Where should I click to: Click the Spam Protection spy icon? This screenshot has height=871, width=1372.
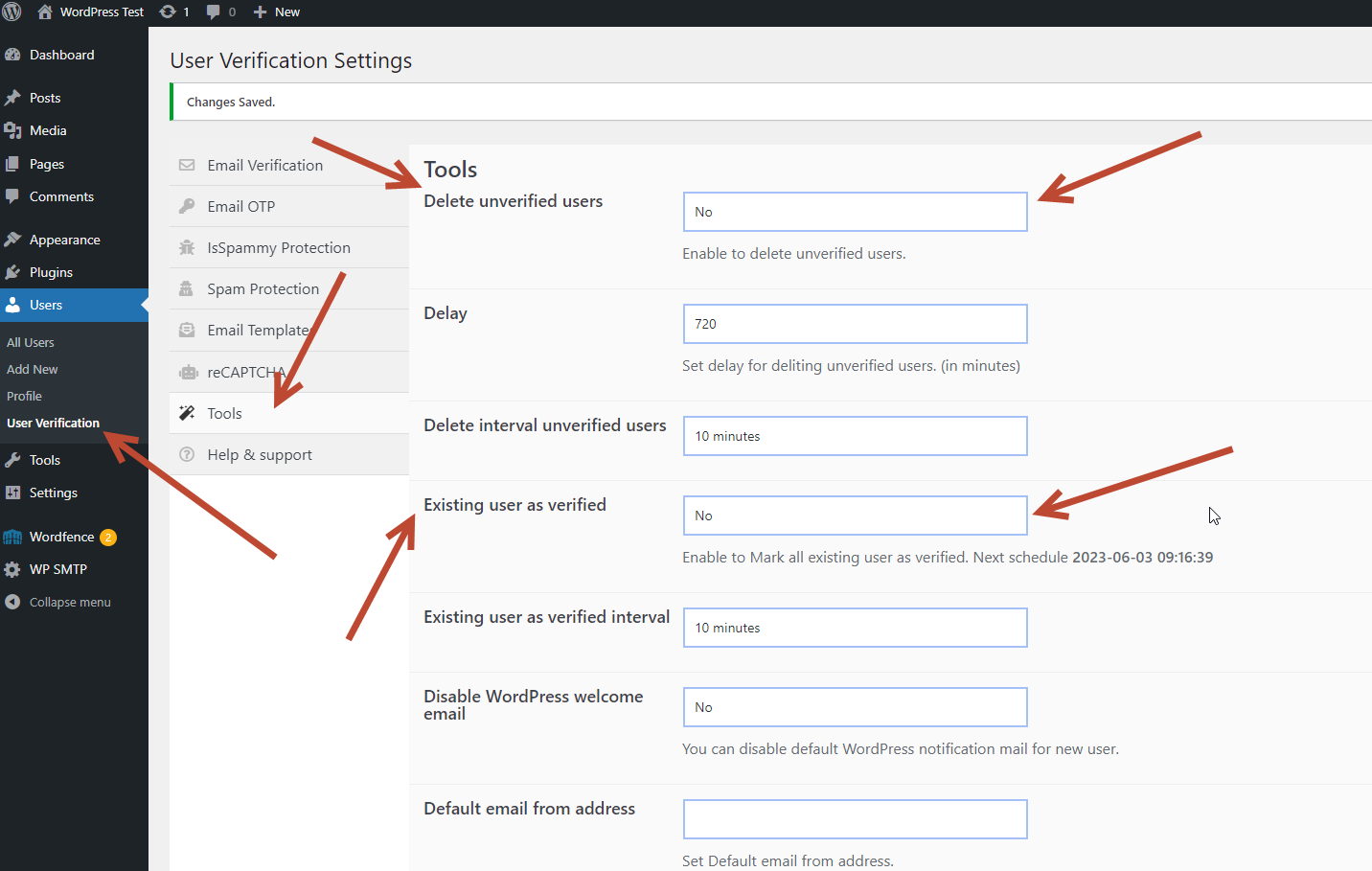coord(187,288)
